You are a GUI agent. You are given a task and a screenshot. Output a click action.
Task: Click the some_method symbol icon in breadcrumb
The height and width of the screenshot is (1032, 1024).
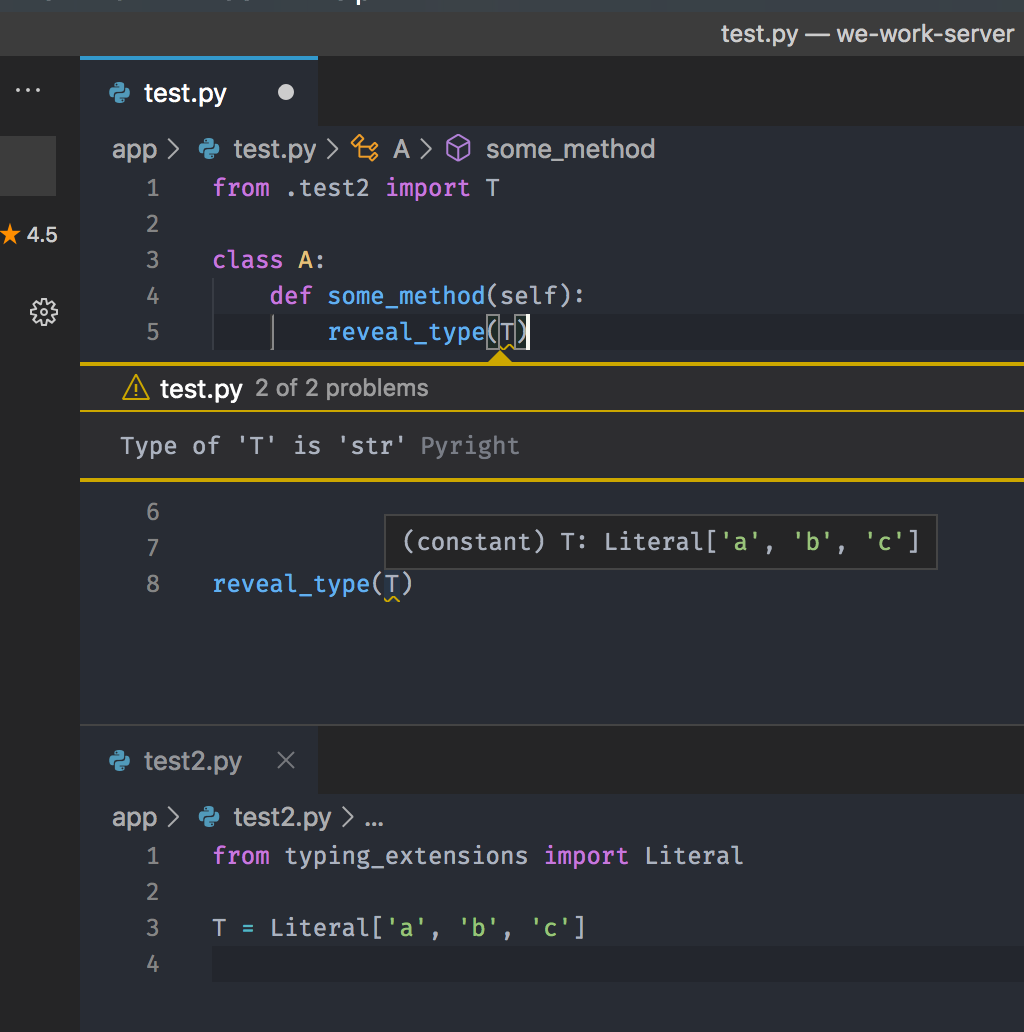click(458, 148)
